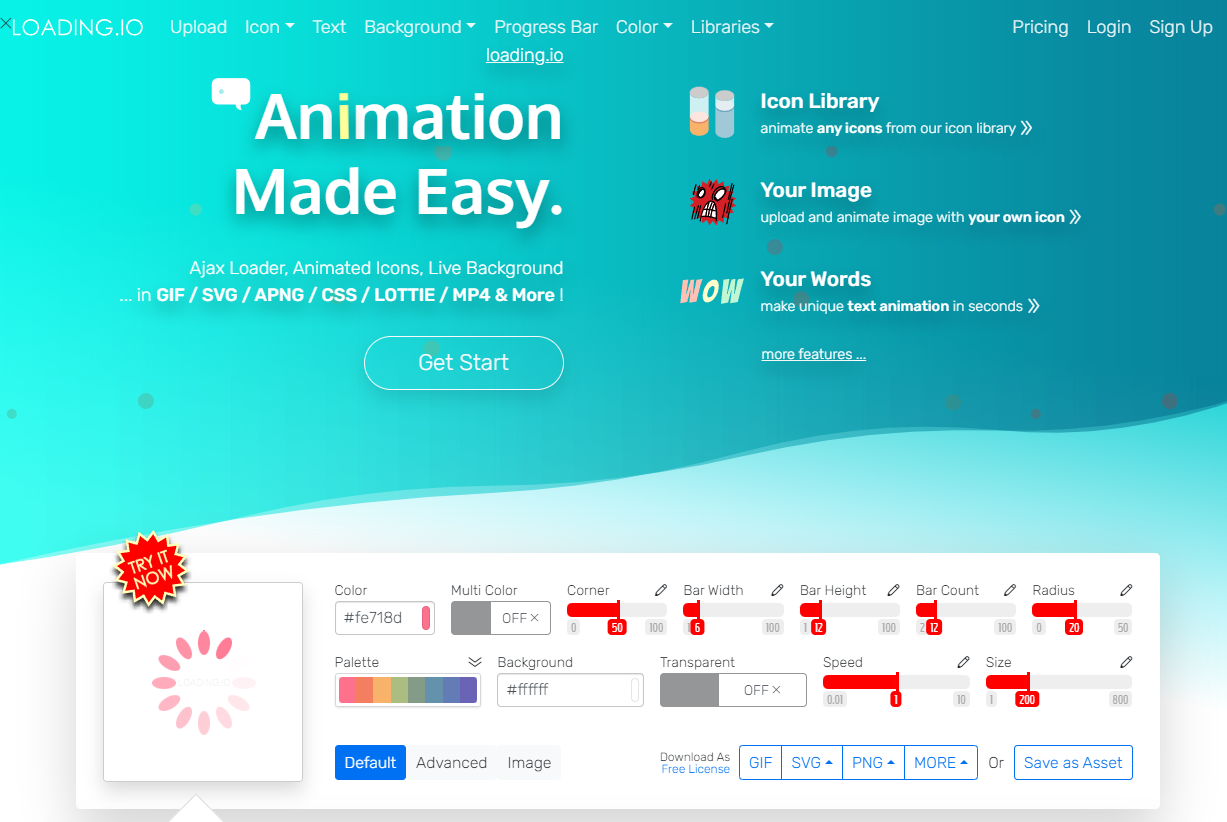Open the Background dropdown in navbar
The width and height of the screenshot is (1227, 822).
pyautogui.click(x=420, y=27)
